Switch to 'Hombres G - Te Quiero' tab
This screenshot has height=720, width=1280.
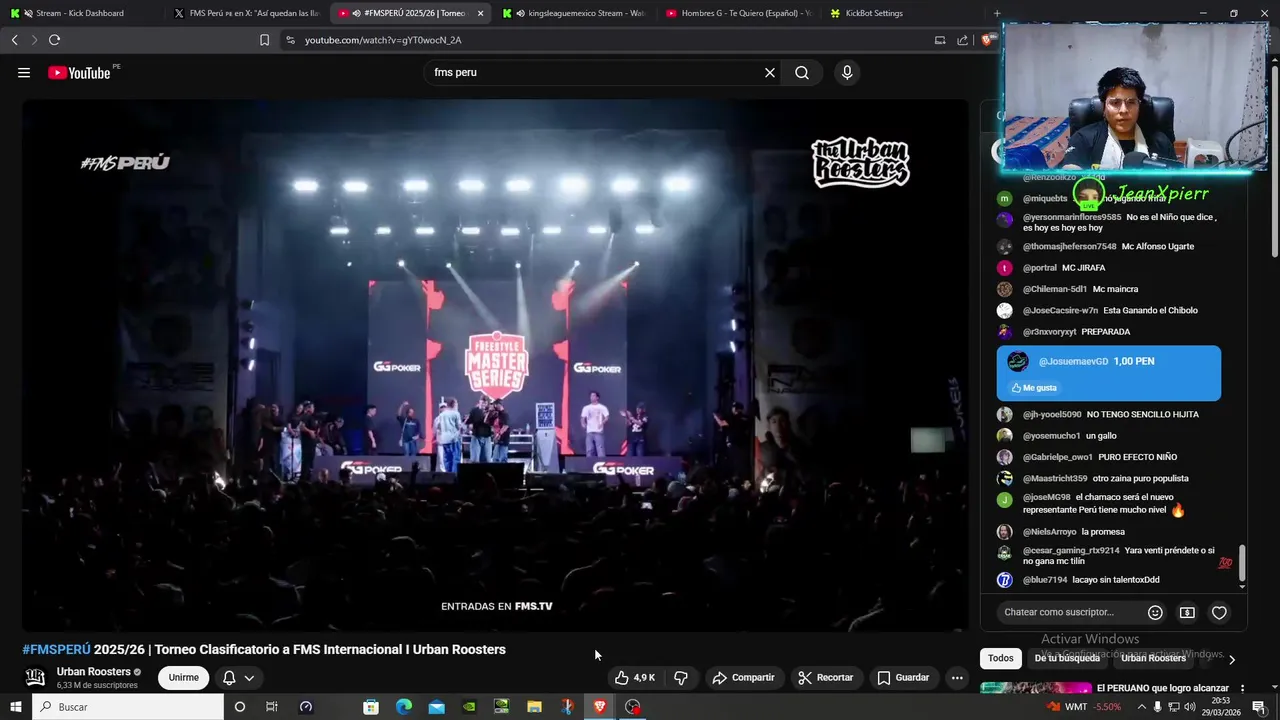click(x=738, y=13)
